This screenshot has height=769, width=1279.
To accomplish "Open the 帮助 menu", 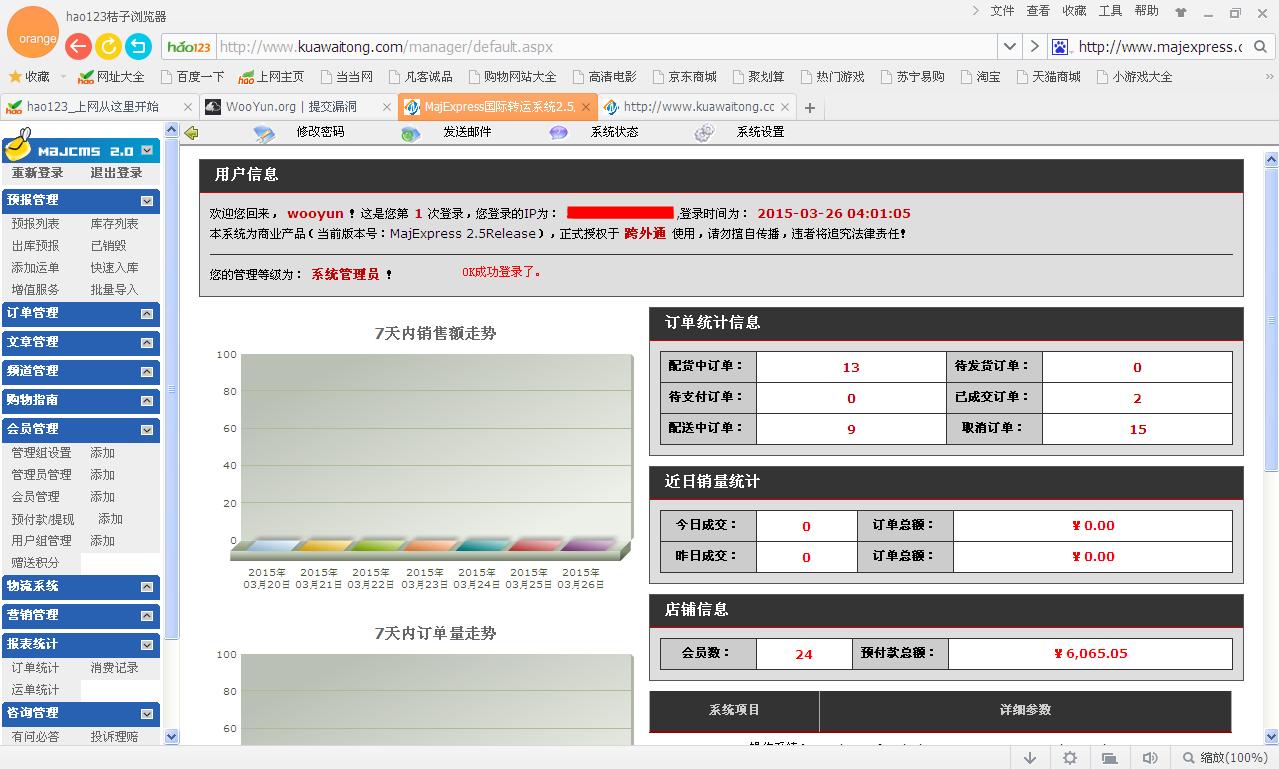I will pos(1146,11).
